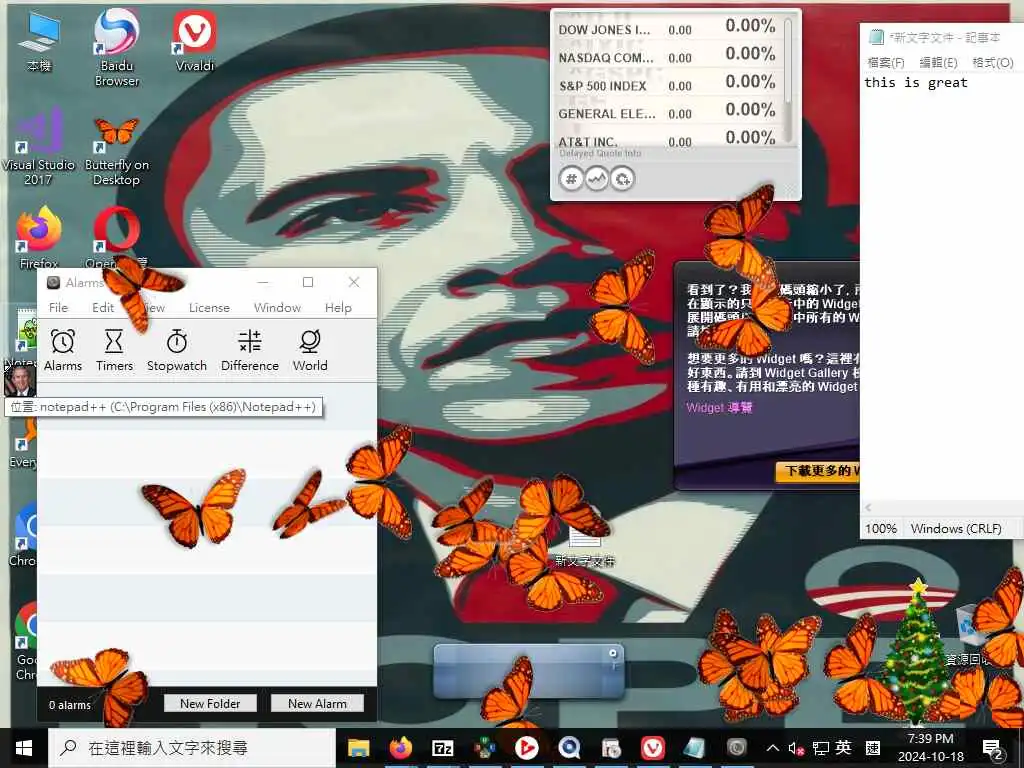
Task: Select the Visual Studio 2017 desktop icon
Action: 38,147
